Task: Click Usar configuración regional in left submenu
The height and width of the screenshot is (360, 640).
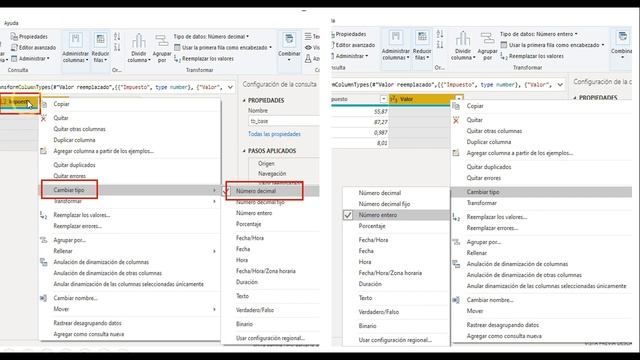Action: tap(270, 338)
